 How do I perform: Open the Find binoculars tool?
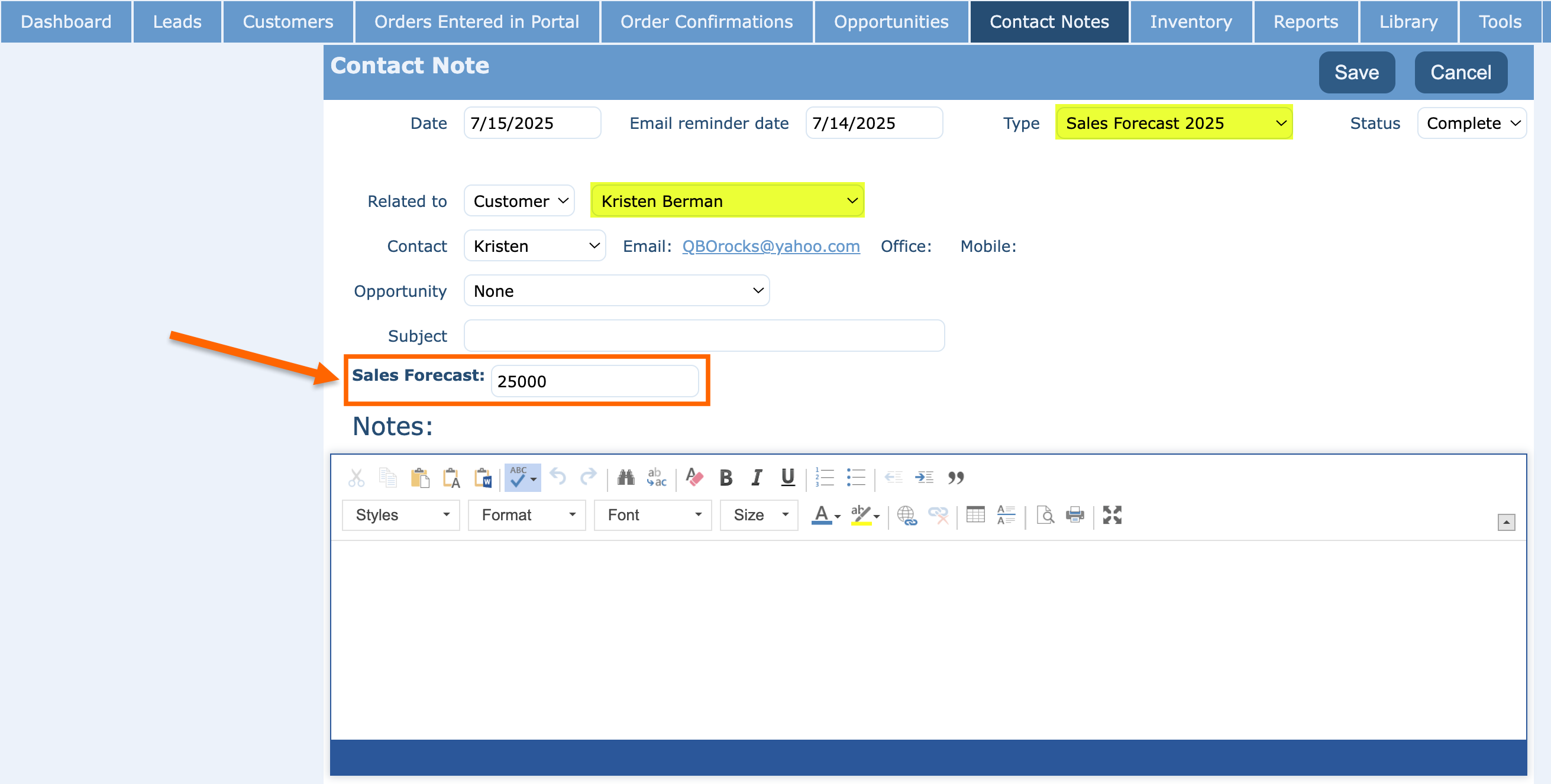[626, 478]
